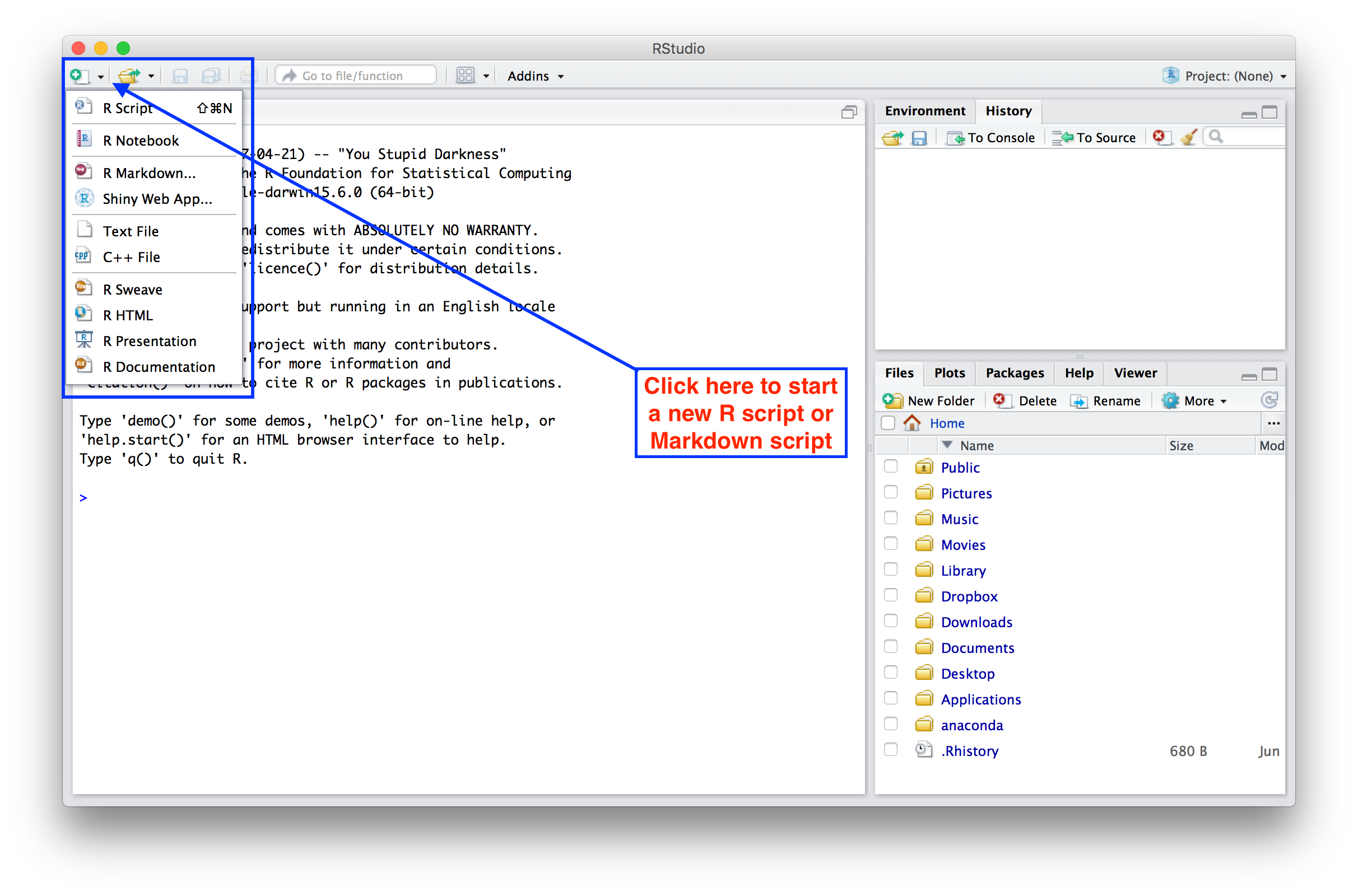Image resolution: width=1358 pixels, height=896 pixels.
Task: Open the Project: (None) dropdown
Action: click(x=1229, y=76)
